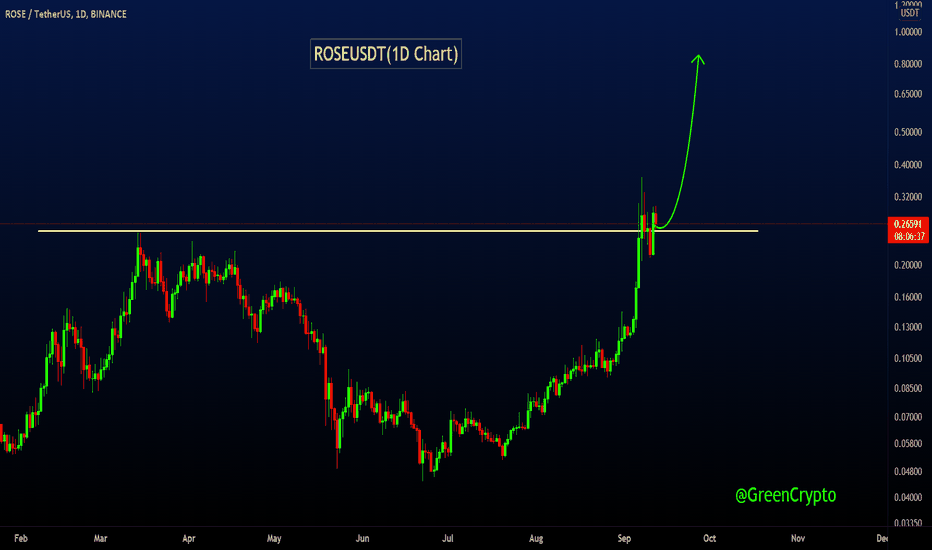Click the Feb label on time axis
This screenshot has width=932, height=550.
click(x=21, y=538)
